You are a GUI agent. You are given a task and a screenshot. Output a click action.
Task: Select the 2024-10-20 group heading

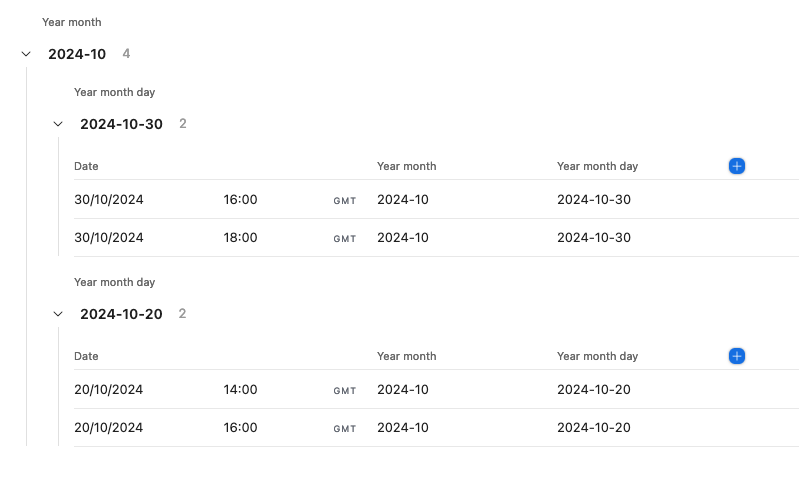(x=121, y=314)
